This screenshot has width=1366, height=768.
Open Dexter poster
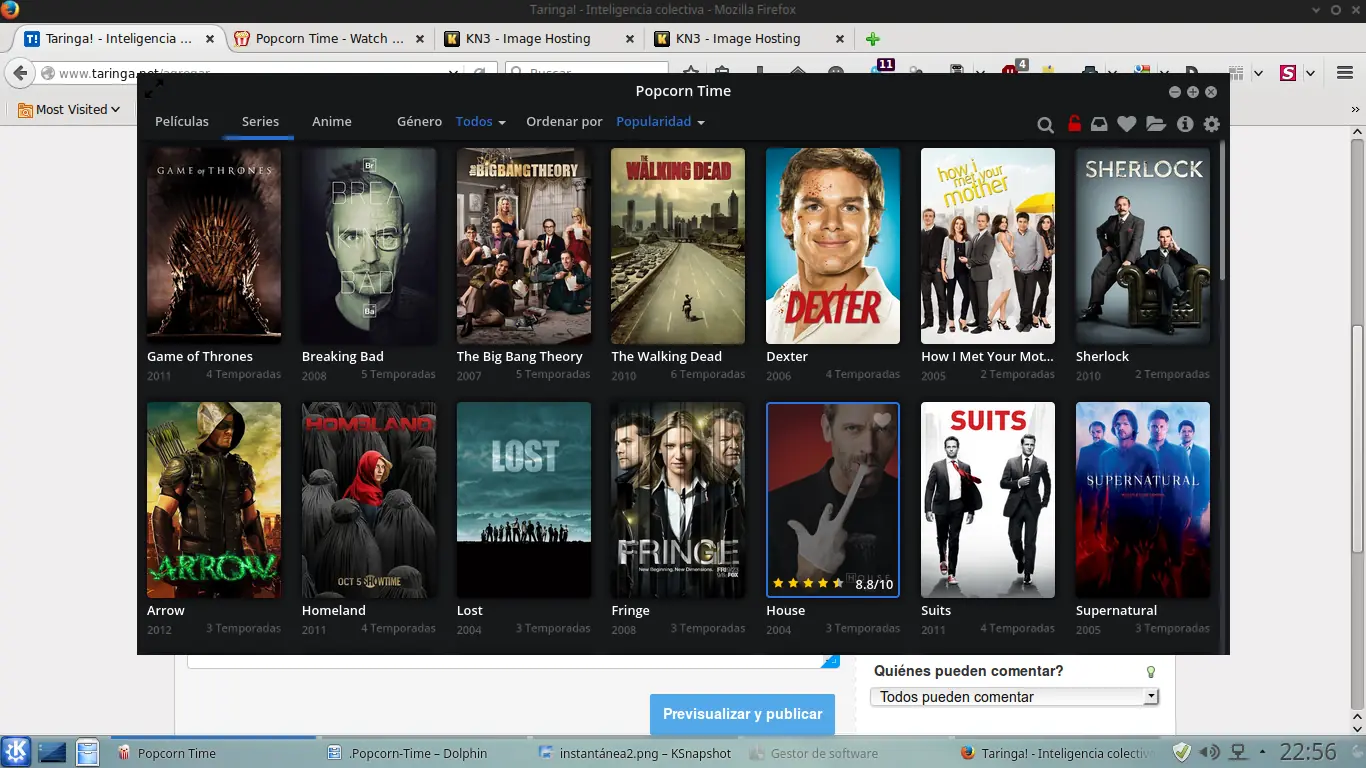pyautogui.click(x=833, y=246)
